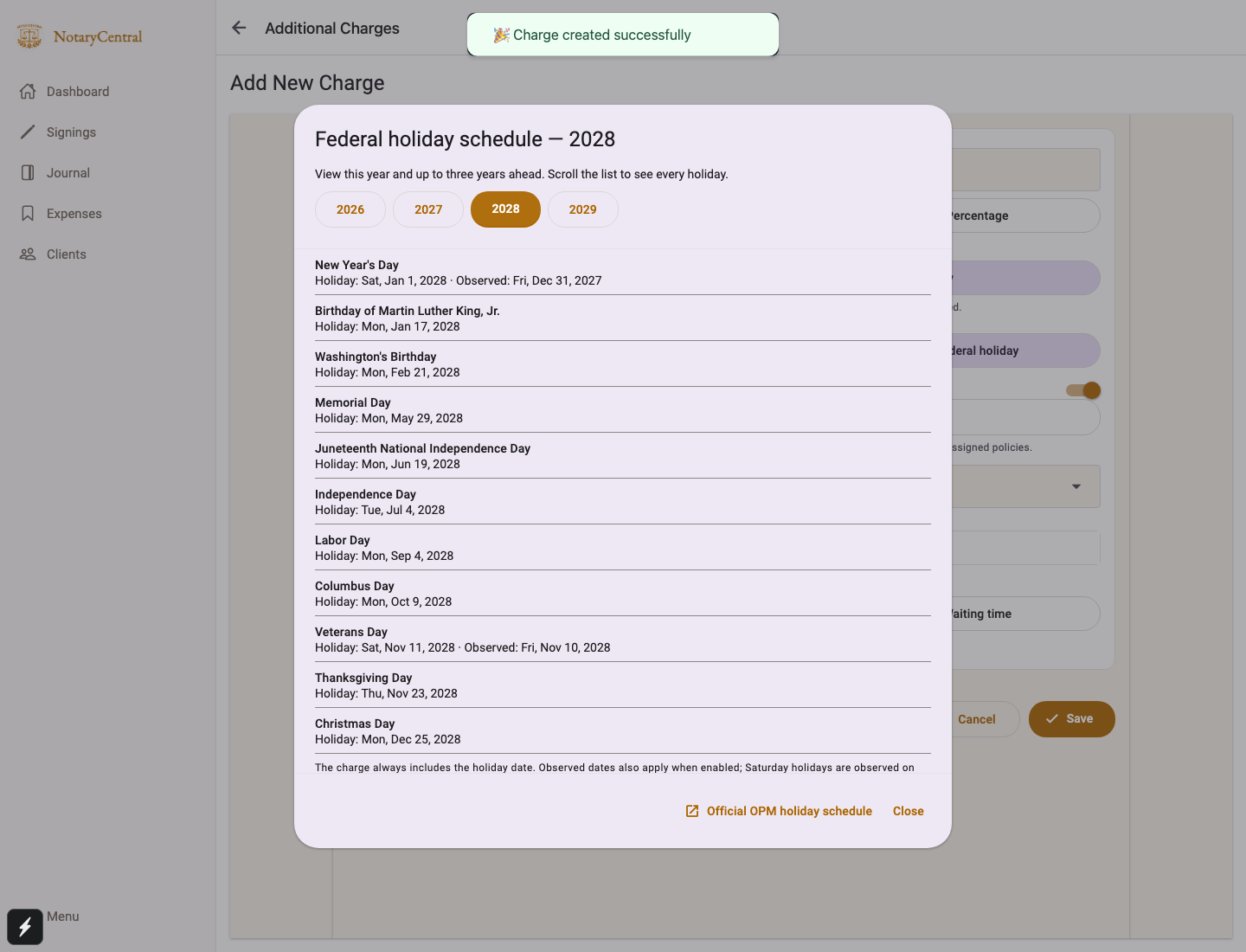Click the Thanksgiving Day row
Screen dimensions: 1246x952
tap(623, 685)
